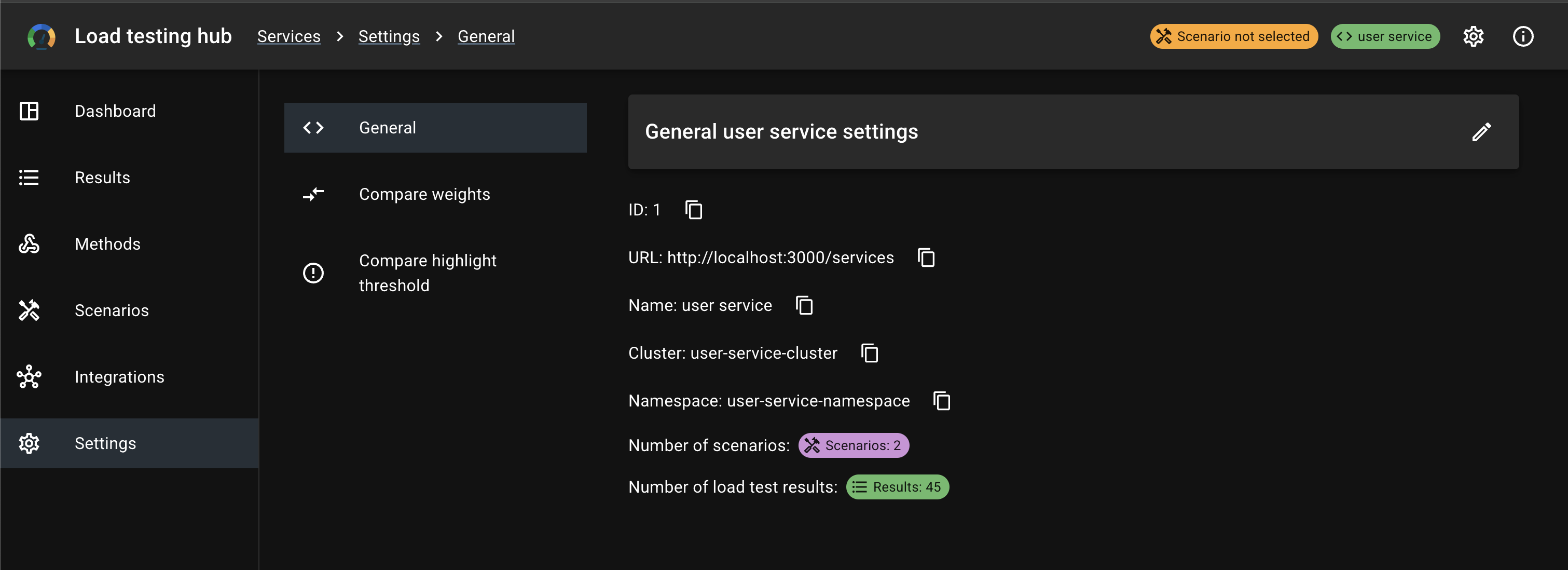Click the Load testing hub logo icon
This screenshot has width=1568, height=570.
point(42,36)
